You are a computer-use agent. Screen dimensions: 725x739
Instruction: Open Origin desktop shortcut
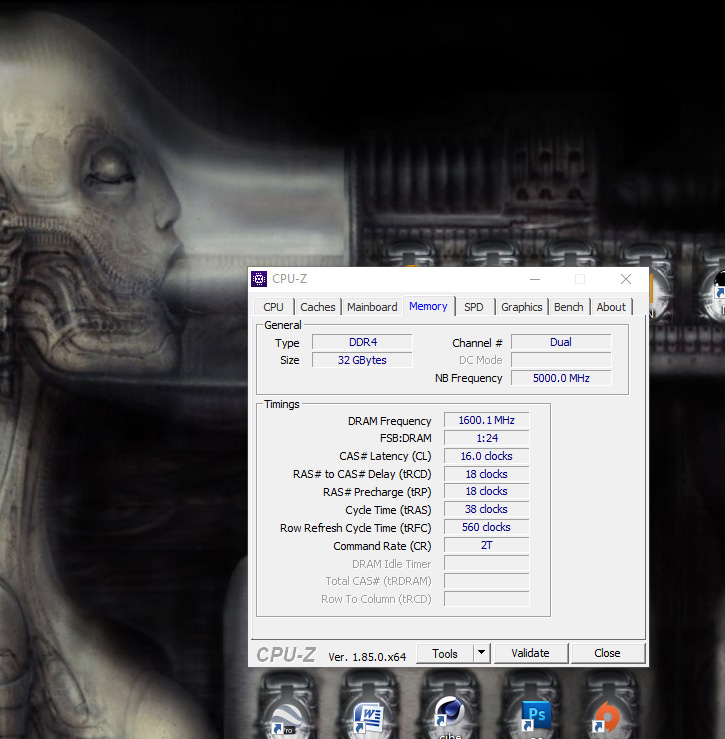click(608, 717)
